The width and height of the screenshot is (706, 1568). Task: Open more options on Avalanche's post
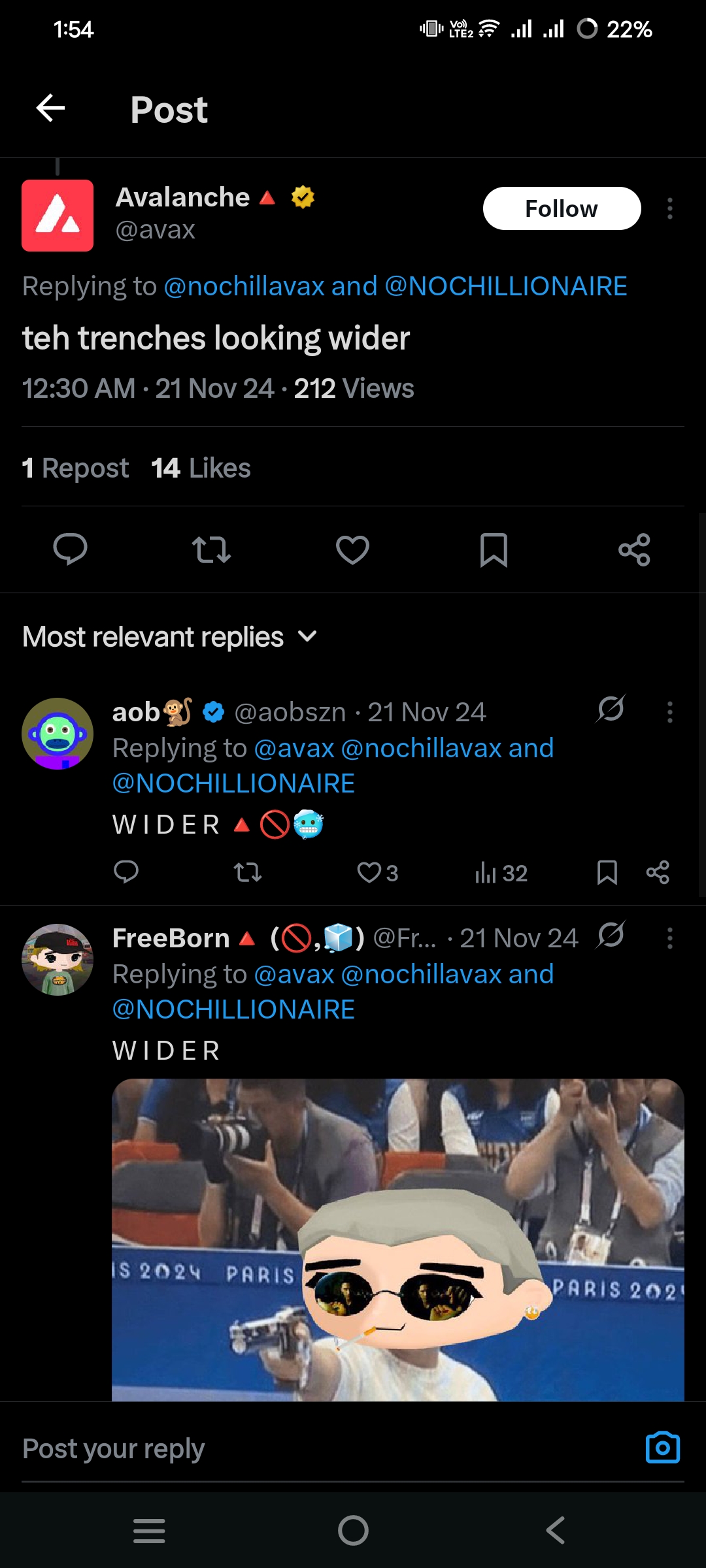[669, 208]
